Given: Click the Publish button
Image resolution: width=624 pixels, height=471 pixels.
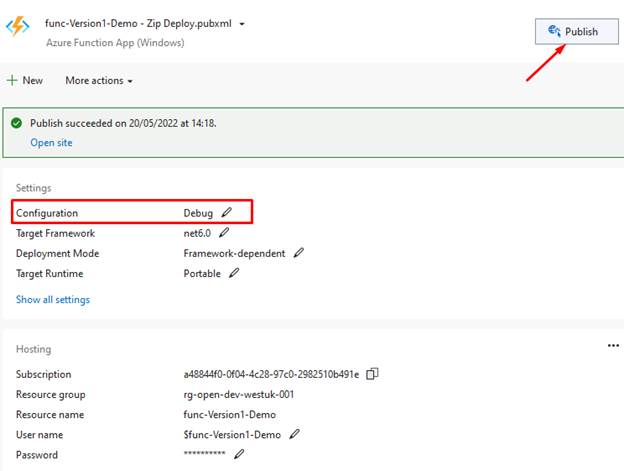Looking at the screenshot, I should pyautogui.click(x=577, y=31).
